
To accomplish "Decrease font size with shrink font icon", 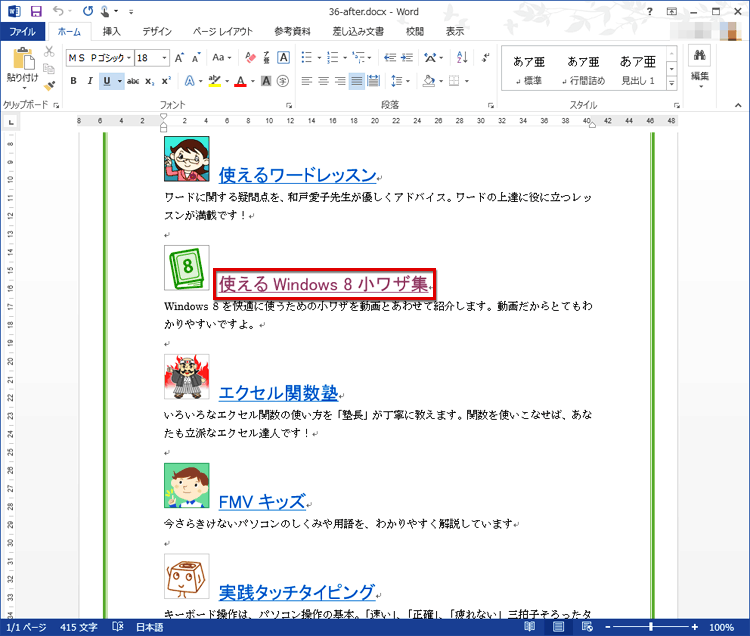I will coord(196,58).
